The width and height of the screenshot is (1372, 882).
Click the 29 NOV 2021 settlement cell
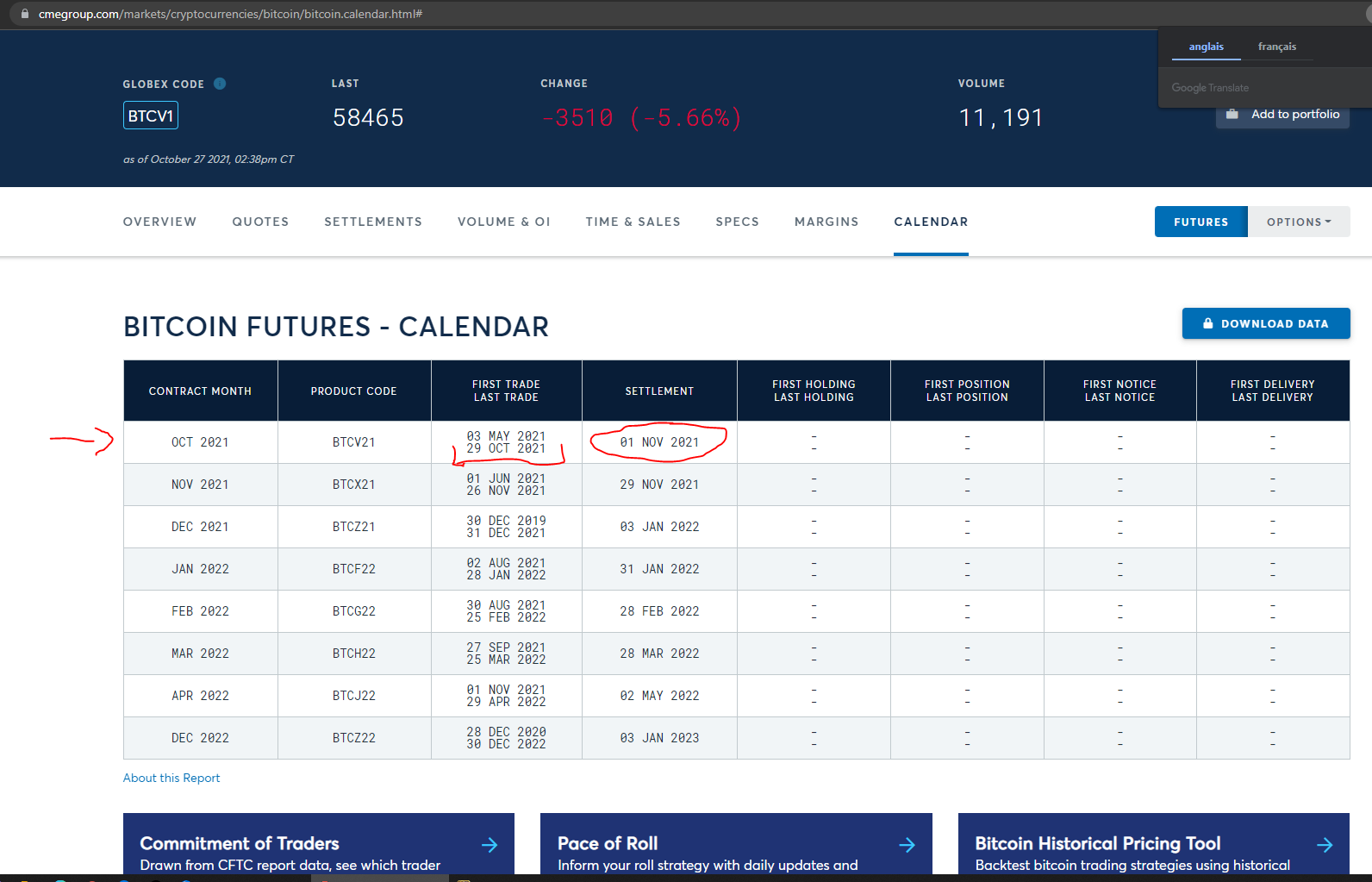(659, 485)
